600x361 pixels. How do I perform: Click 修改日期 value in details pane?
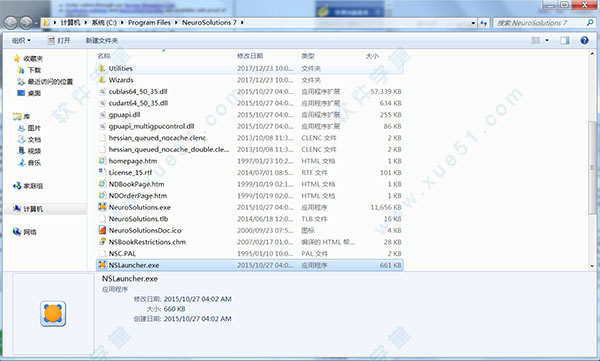point(197,299)
